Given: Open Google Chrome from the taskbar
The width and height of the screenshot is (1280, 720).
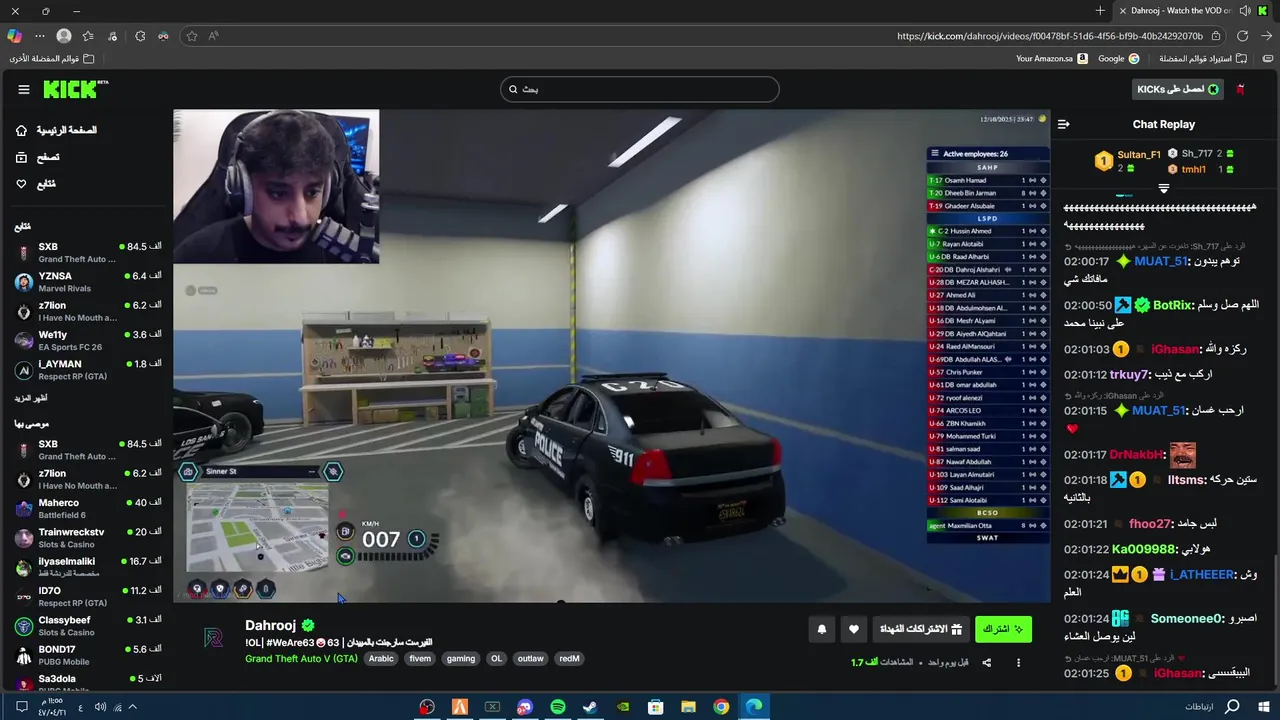Looking at the screenshot, I should pyautogui.click(x=721, y=707).
